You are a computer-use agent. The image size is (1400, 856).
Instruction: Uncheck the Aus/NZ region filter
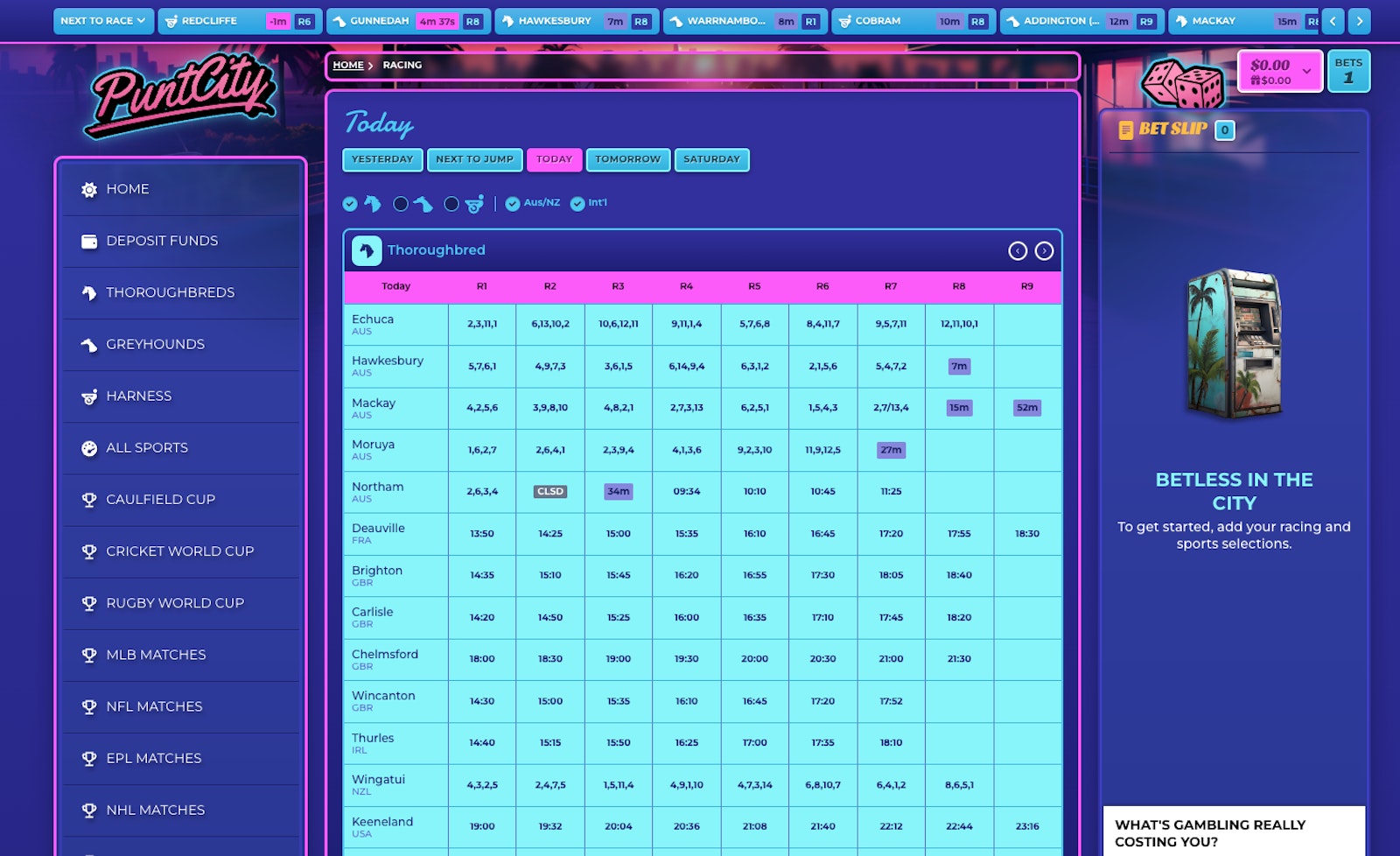point(513,204)
